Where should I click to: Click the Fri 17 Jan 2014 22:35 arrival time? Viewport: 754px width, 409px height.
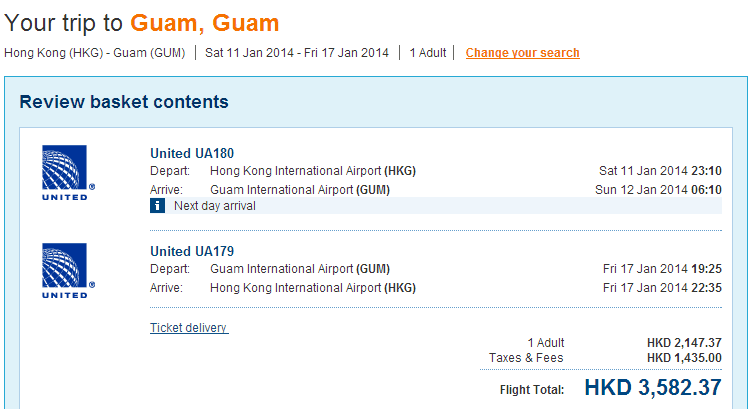click(x=662, y=287)
